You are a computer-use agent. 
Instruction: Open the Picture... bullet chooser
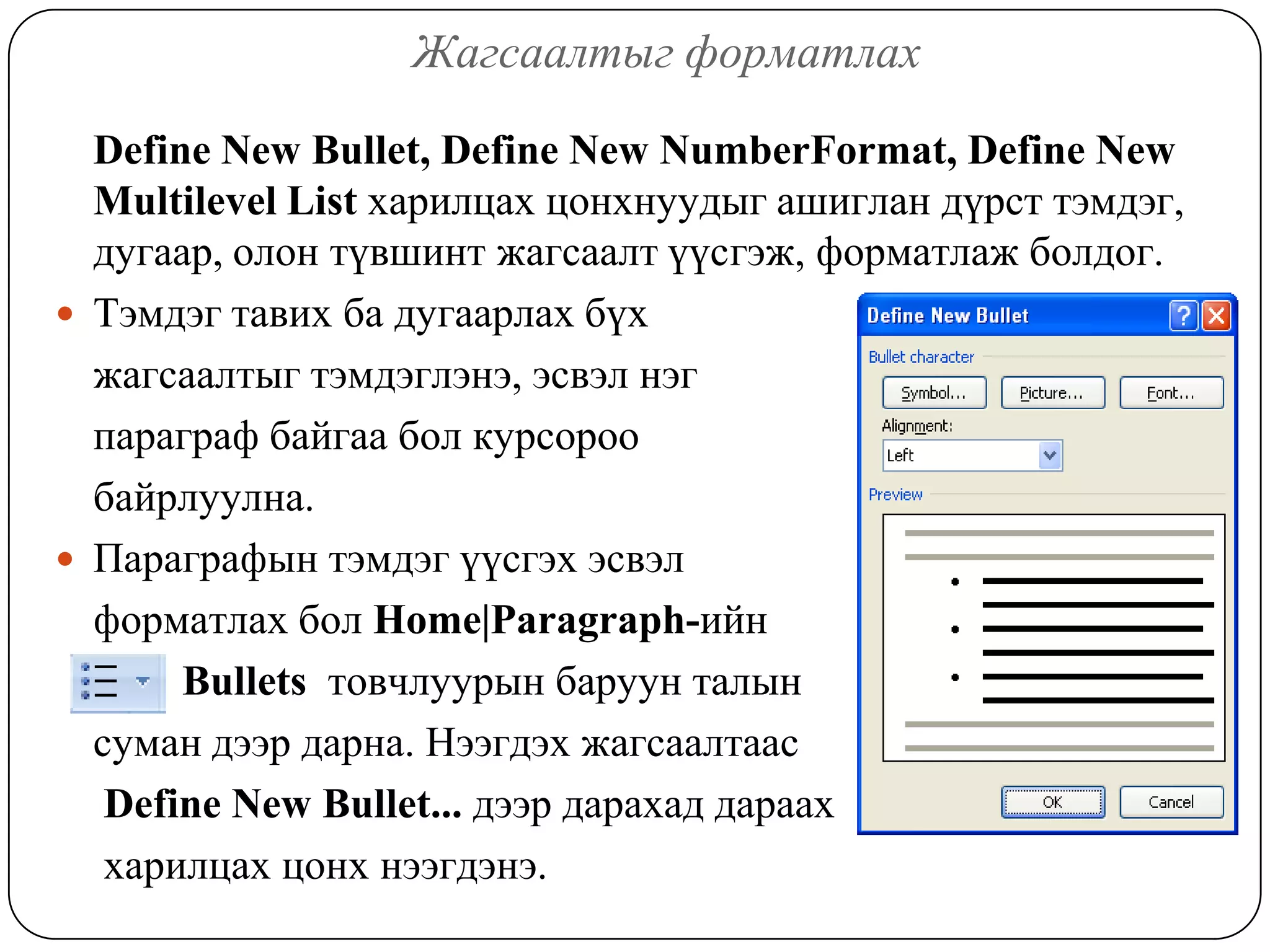tap(1053, 393)
